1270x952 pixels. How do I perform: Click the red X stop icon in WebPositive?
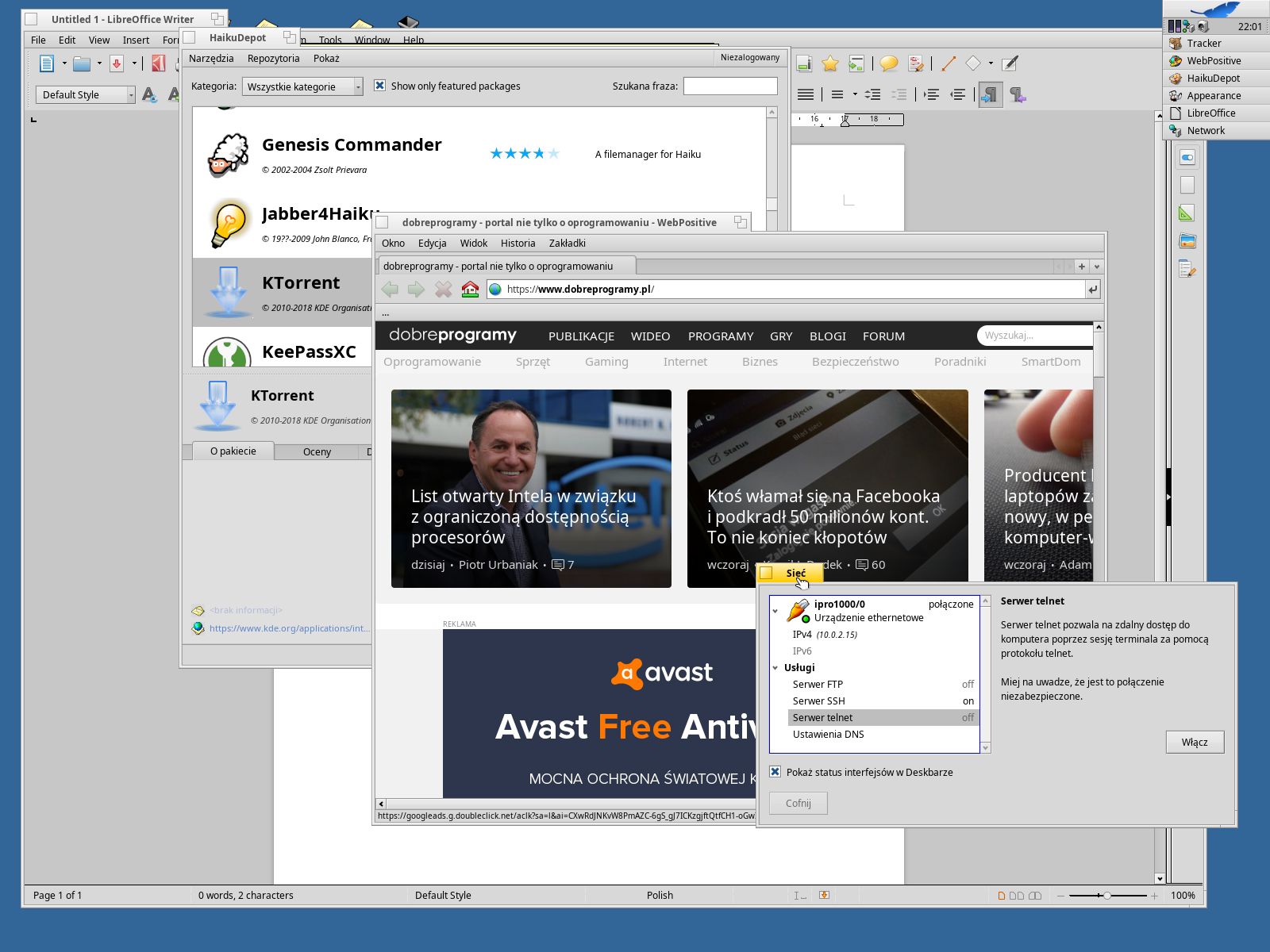tap(442, 290)
